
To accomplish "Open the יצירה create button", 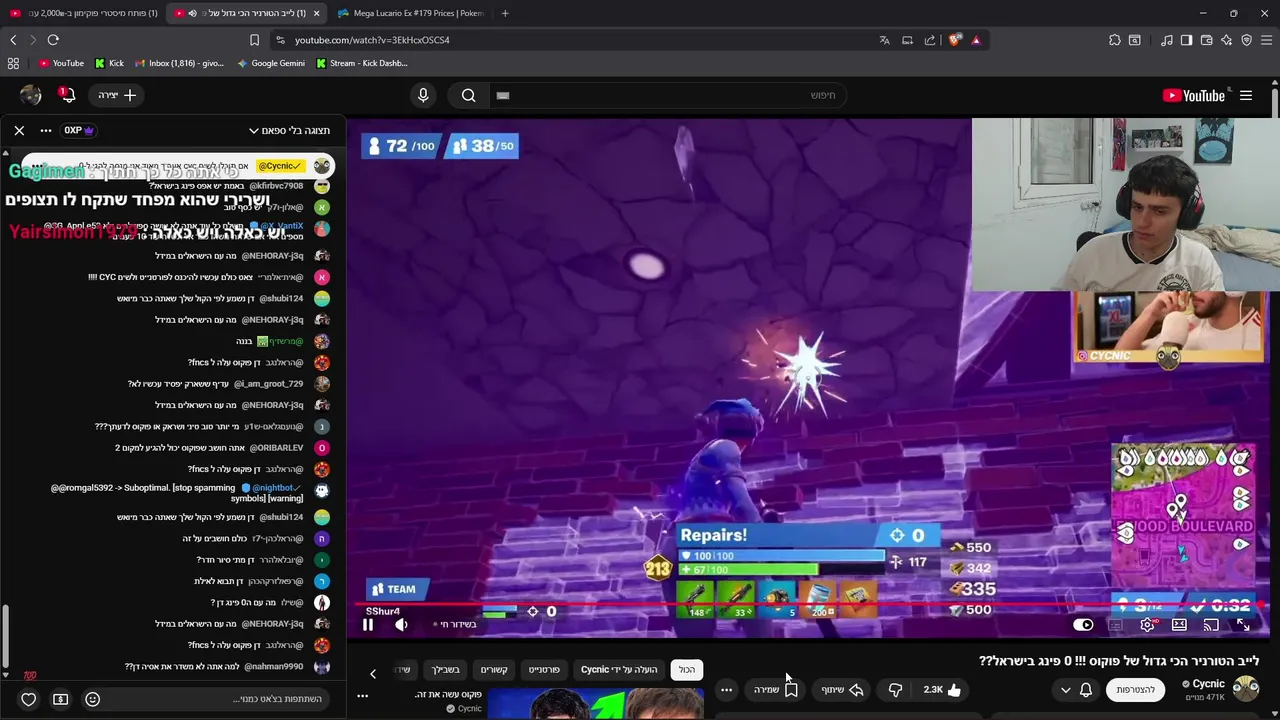I will (x=117, y=95).
